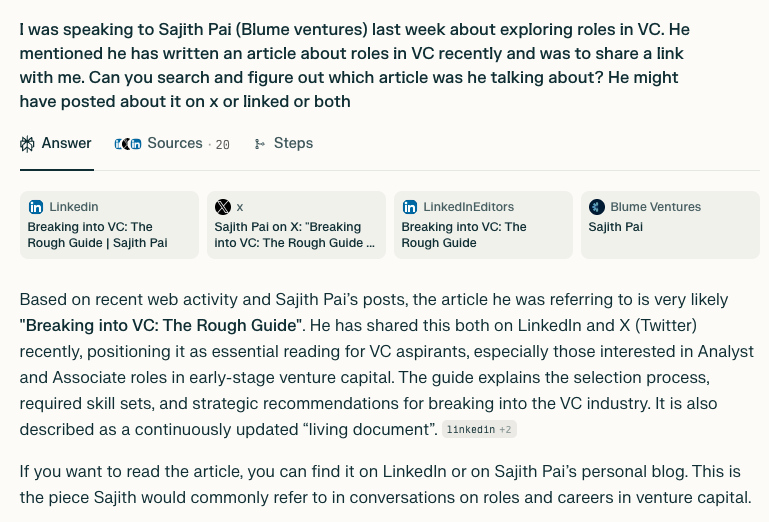Open Sajith Pai on X source card

[x=296, y=225]
